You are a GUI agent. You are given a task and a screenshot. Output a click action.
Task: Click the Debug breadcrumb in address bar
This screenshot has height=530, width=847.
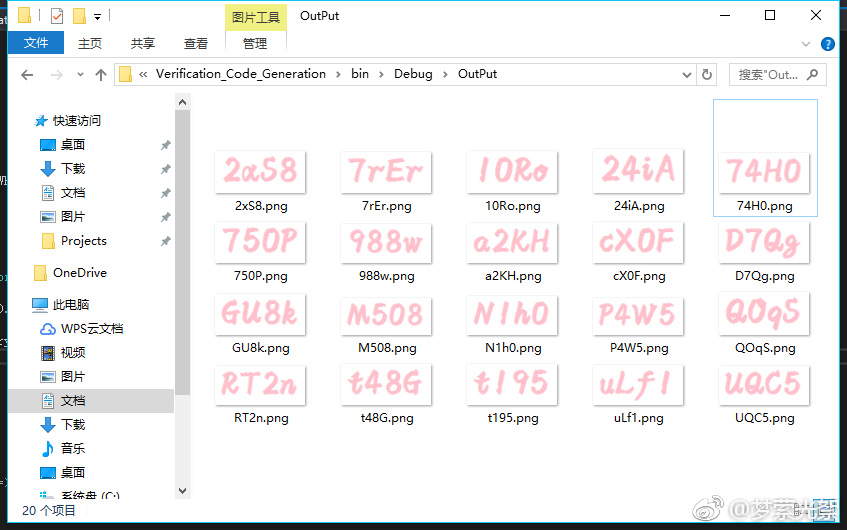pyautogui.click(x=413, y=74)
